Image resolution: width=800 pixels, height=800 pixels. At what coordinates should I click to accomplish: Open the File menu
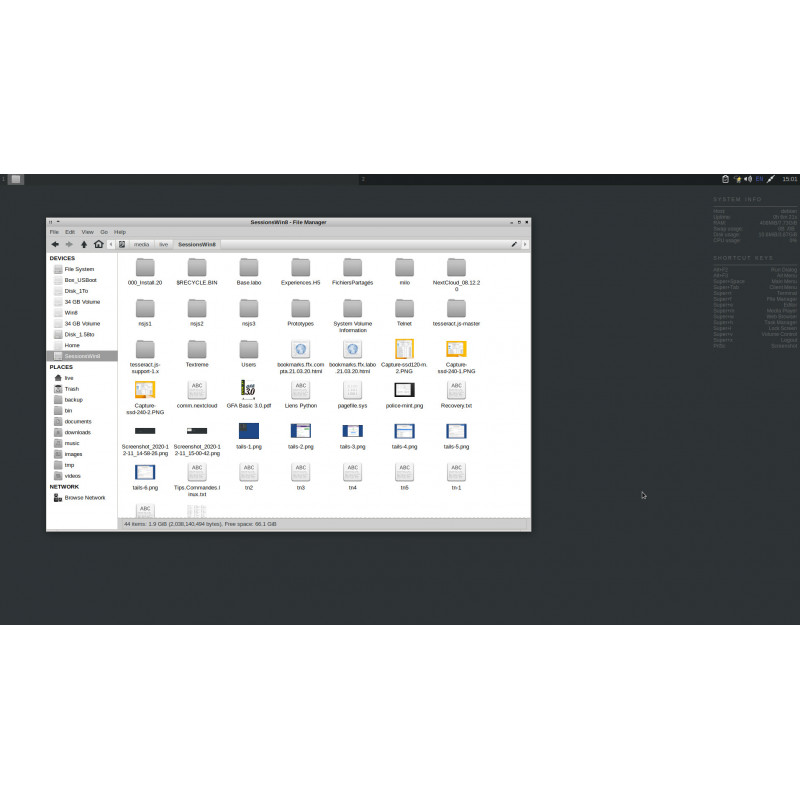(54, 231)
